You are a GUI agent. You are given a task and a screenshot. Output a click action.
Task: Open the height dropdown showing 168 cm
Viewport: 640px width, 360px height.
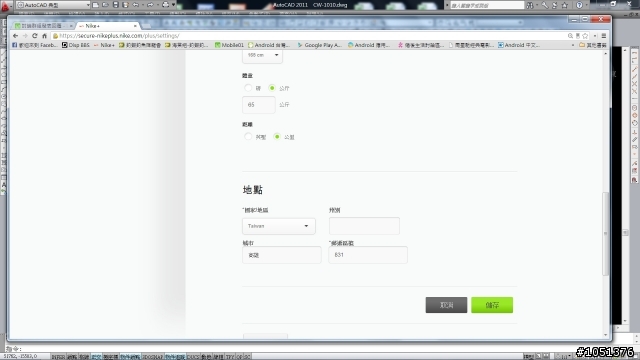click(x=262, y=56)
